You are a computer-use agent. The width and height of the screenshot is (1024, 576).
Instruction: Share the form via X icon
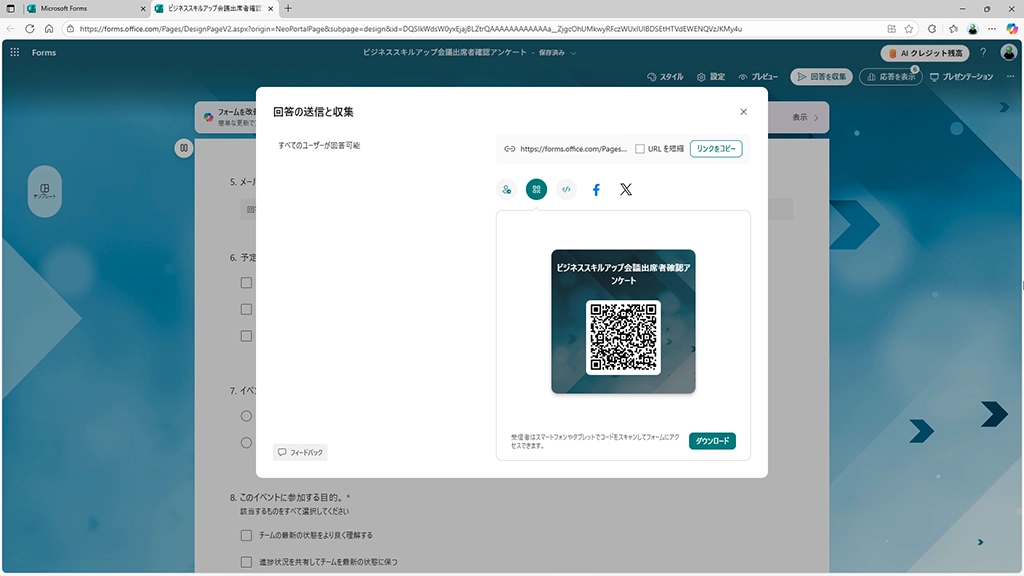(626, 189)
